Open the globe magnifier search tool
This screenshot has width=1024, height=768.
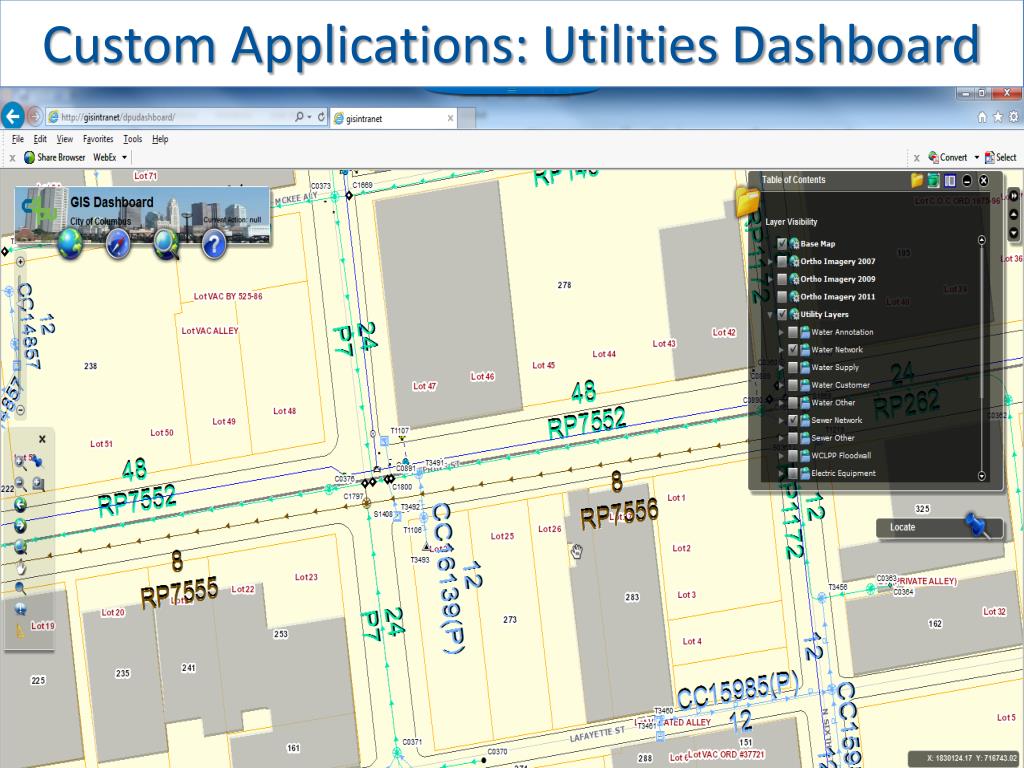pyautogui.click(x=167, y=244)
